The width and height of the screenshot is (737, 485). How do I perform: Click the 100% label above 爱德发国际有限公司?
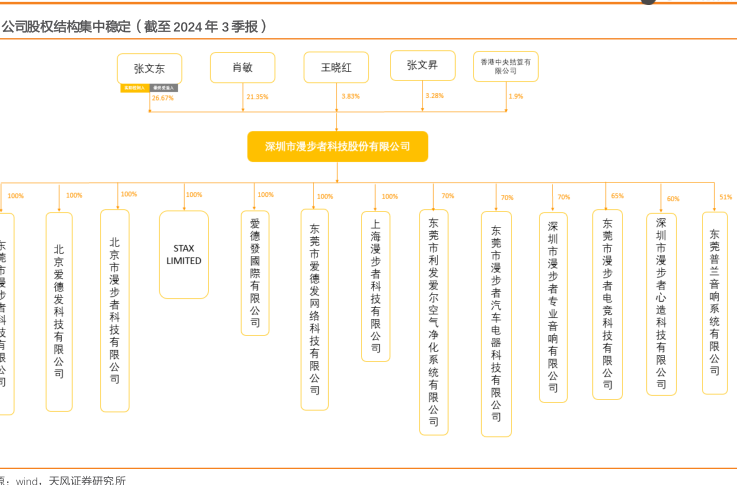pyautogui.click(x=266, y=195)
